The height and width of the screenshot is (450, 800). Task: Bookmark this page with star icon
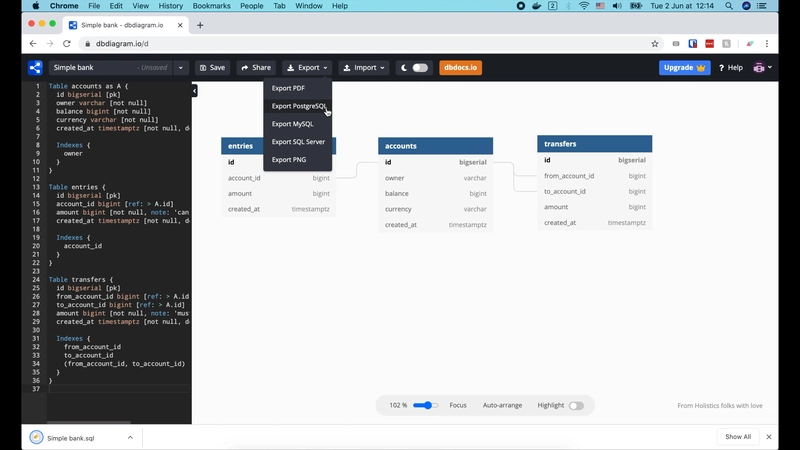[655, 44]
